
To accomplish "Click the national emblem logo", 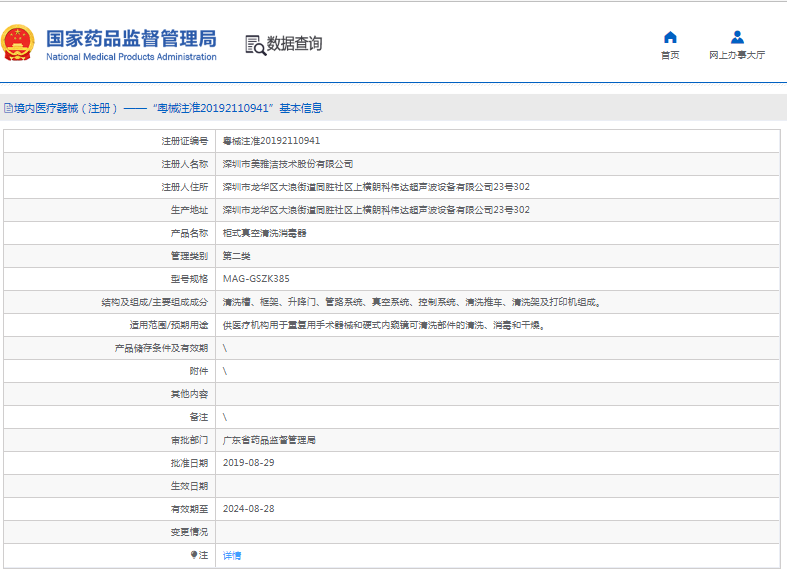I will 19,43.
